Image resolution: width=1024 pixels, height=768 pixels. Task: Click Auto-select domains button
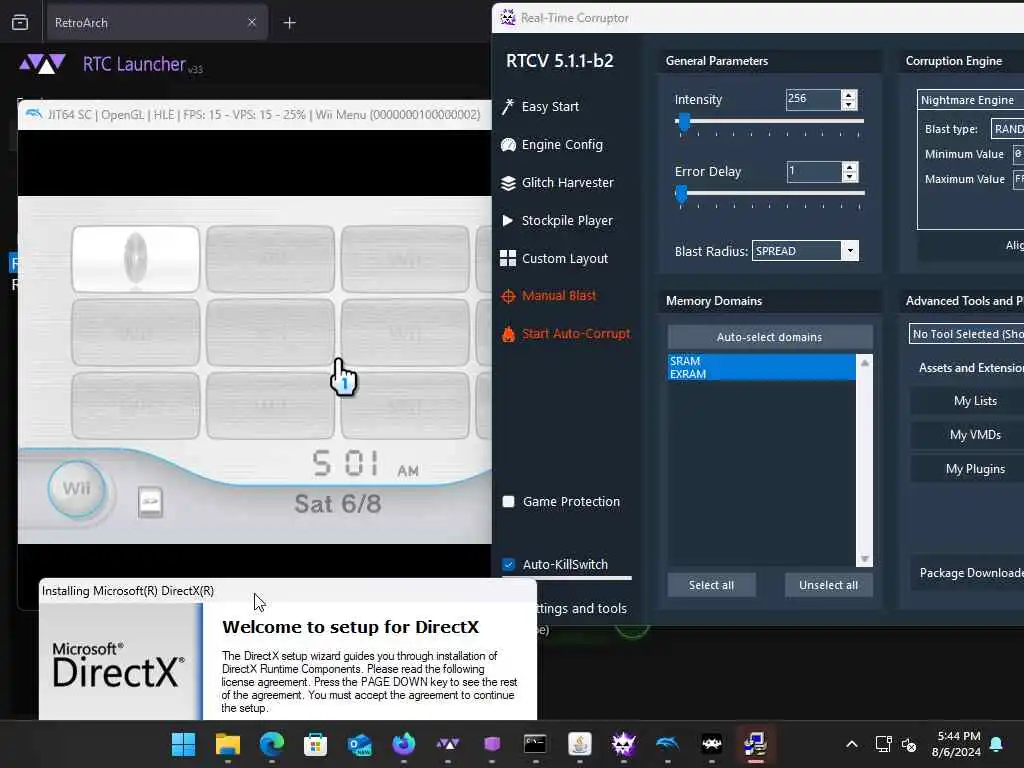coord(769,337)
